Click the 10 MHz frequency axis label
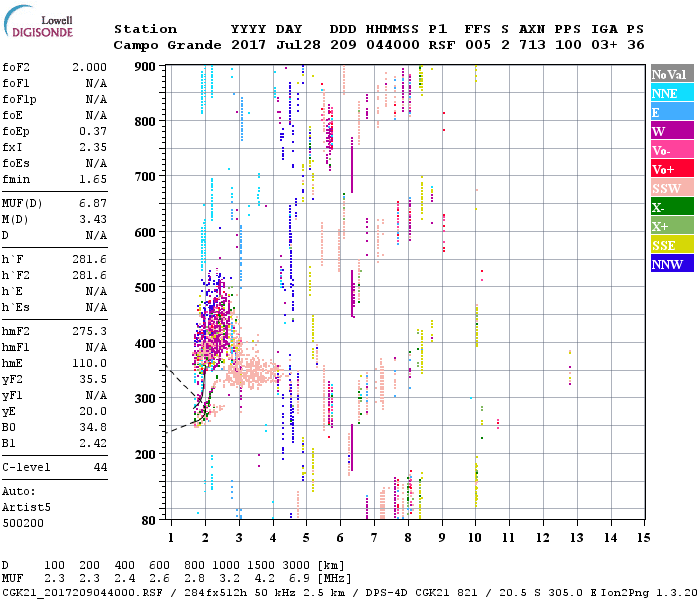The height and width of the screenshot is (600, 700). [475, 538]
